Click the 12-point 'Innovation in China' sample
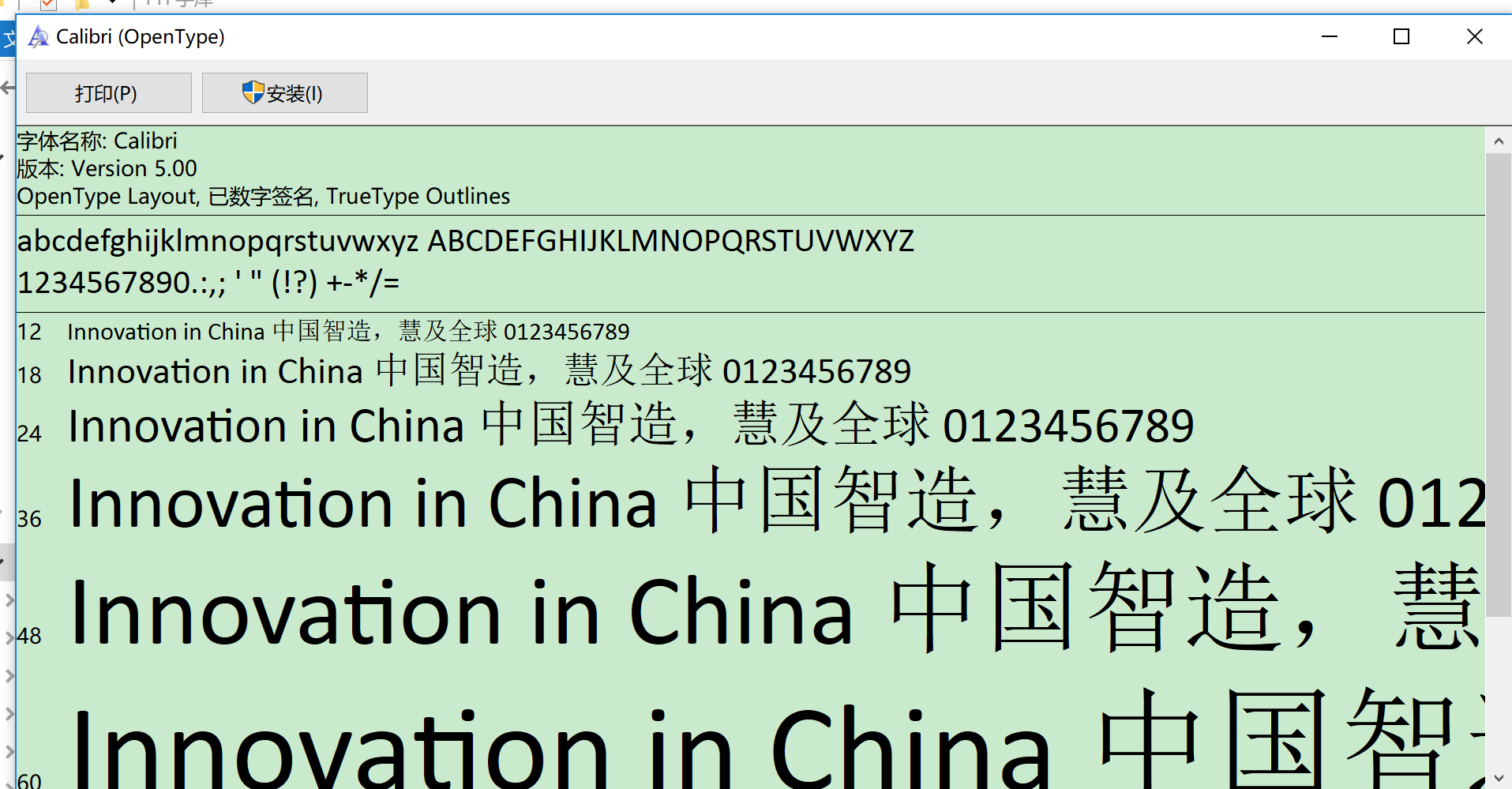Screen dimensions: 1512x789 pos(348,331)
